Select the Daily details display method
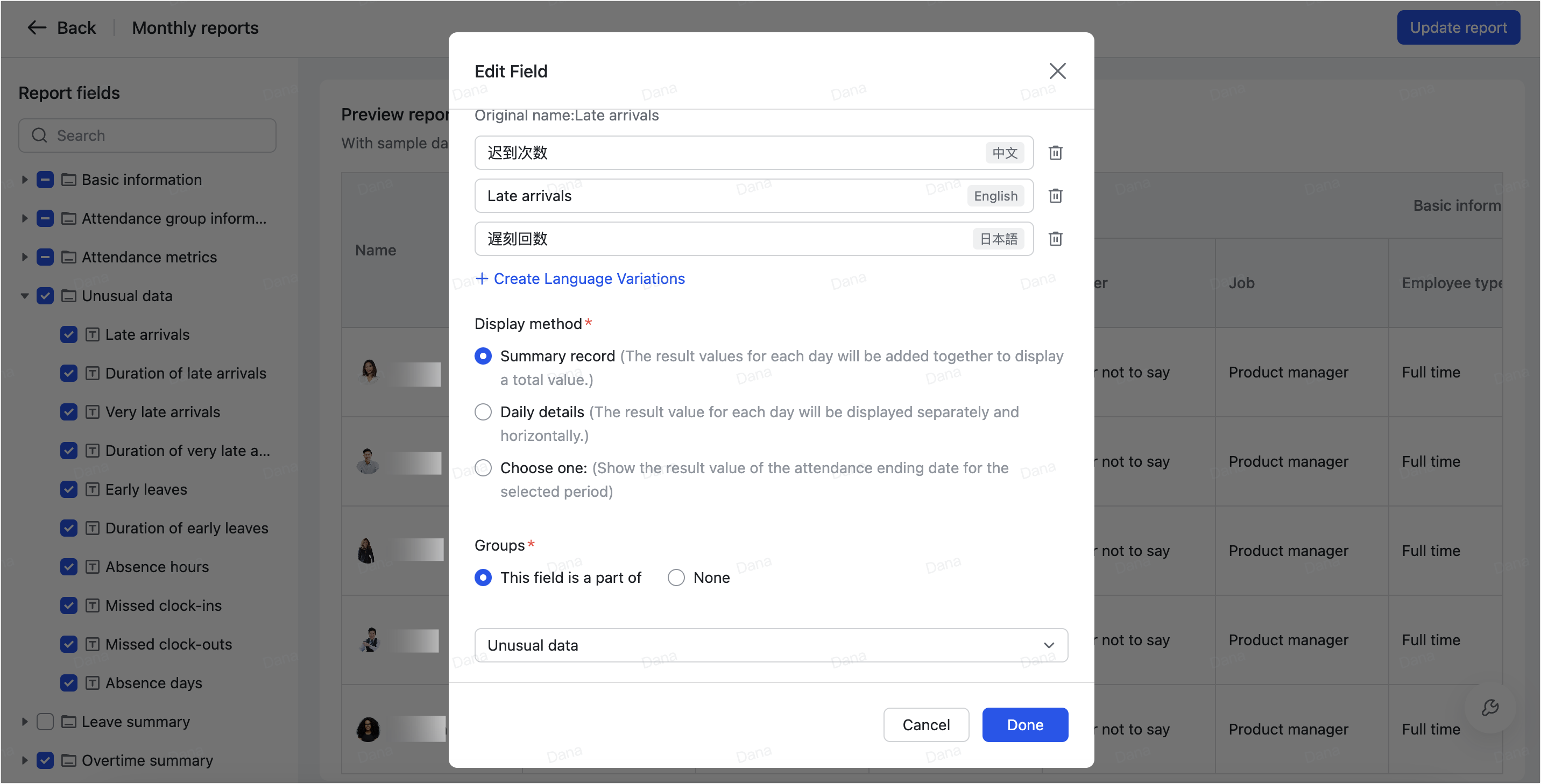This screenshot has height=784, width=1541. point(483,412)
